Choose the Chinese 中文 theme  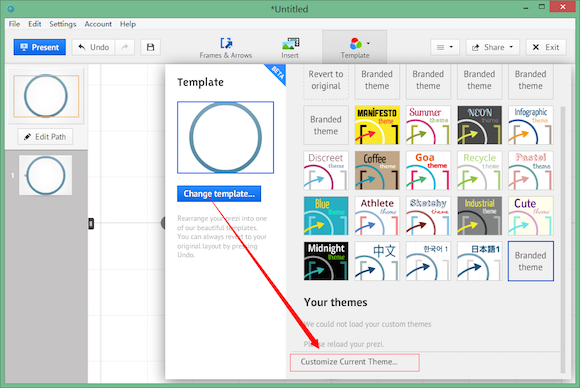pos(377,261)
